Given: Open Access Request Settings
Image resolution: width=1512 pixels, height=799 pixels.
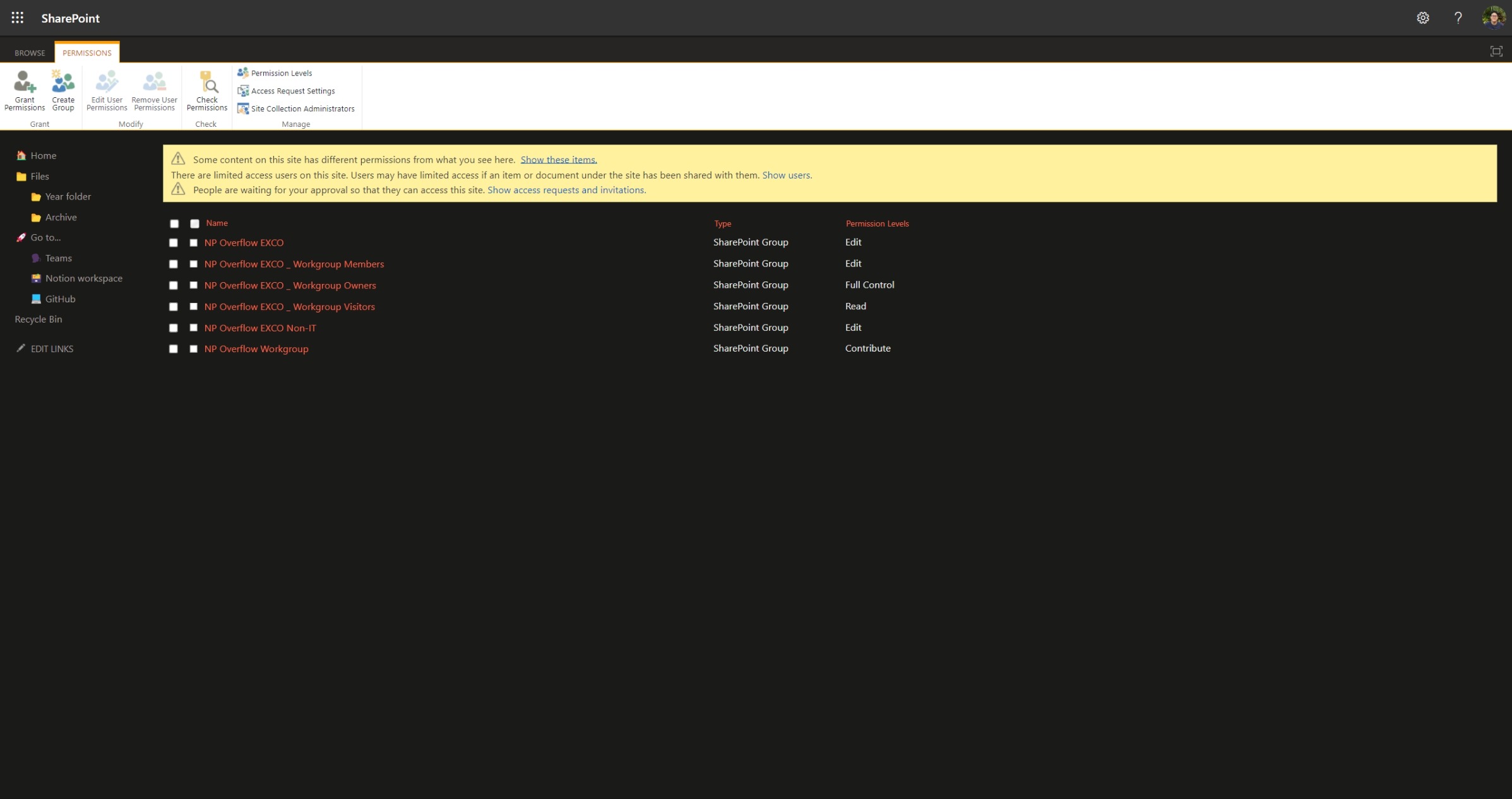Looking at the screenshot, I should (x=292, y=91).
